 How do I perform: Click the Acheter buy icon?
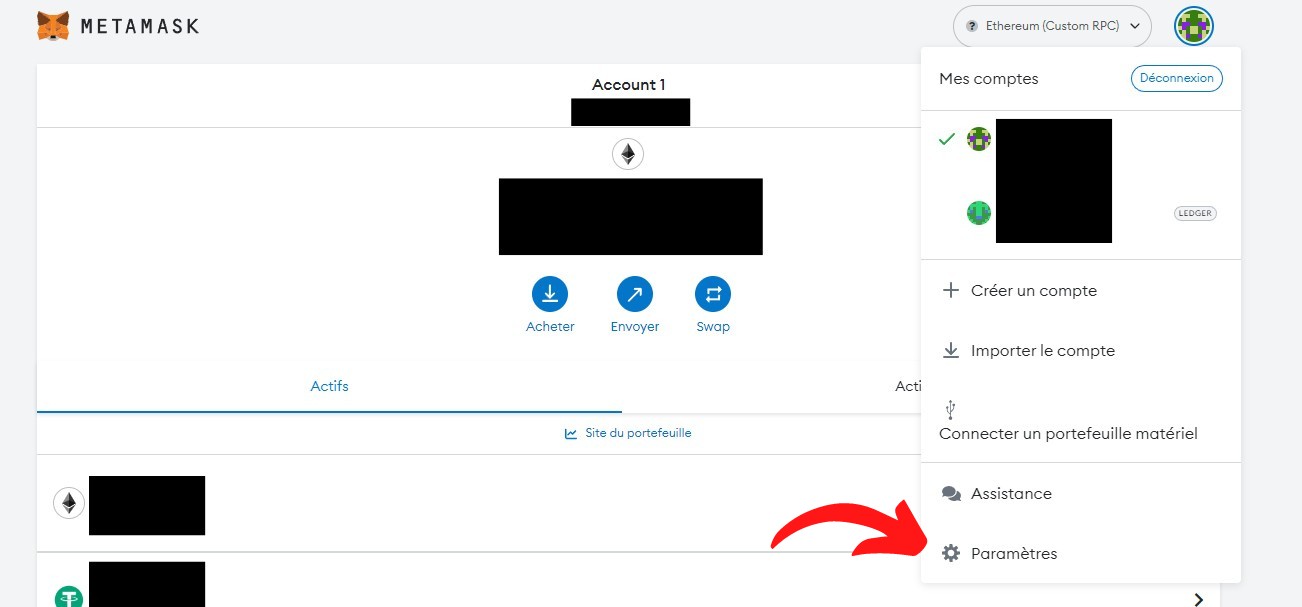click(549, 293)
